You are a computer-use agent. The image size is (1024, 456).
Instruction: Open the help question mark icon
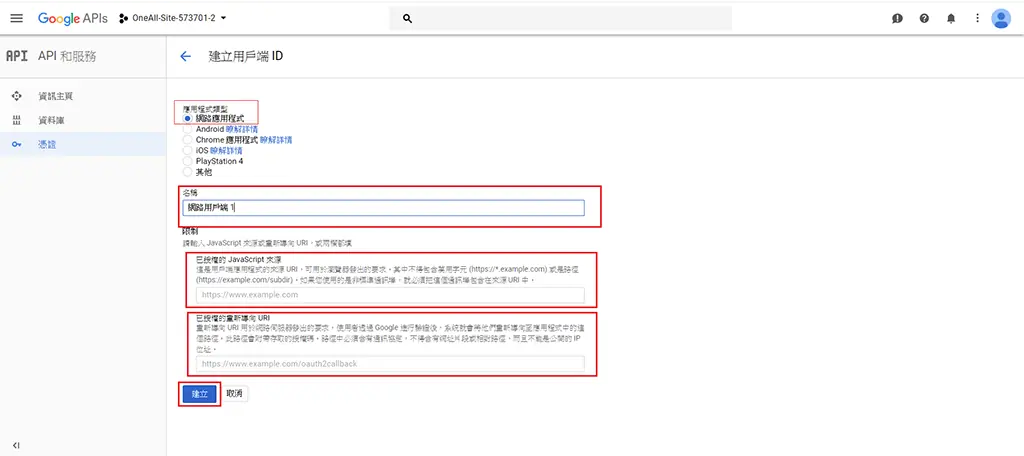pyautogui.click(x=924, y=19)
